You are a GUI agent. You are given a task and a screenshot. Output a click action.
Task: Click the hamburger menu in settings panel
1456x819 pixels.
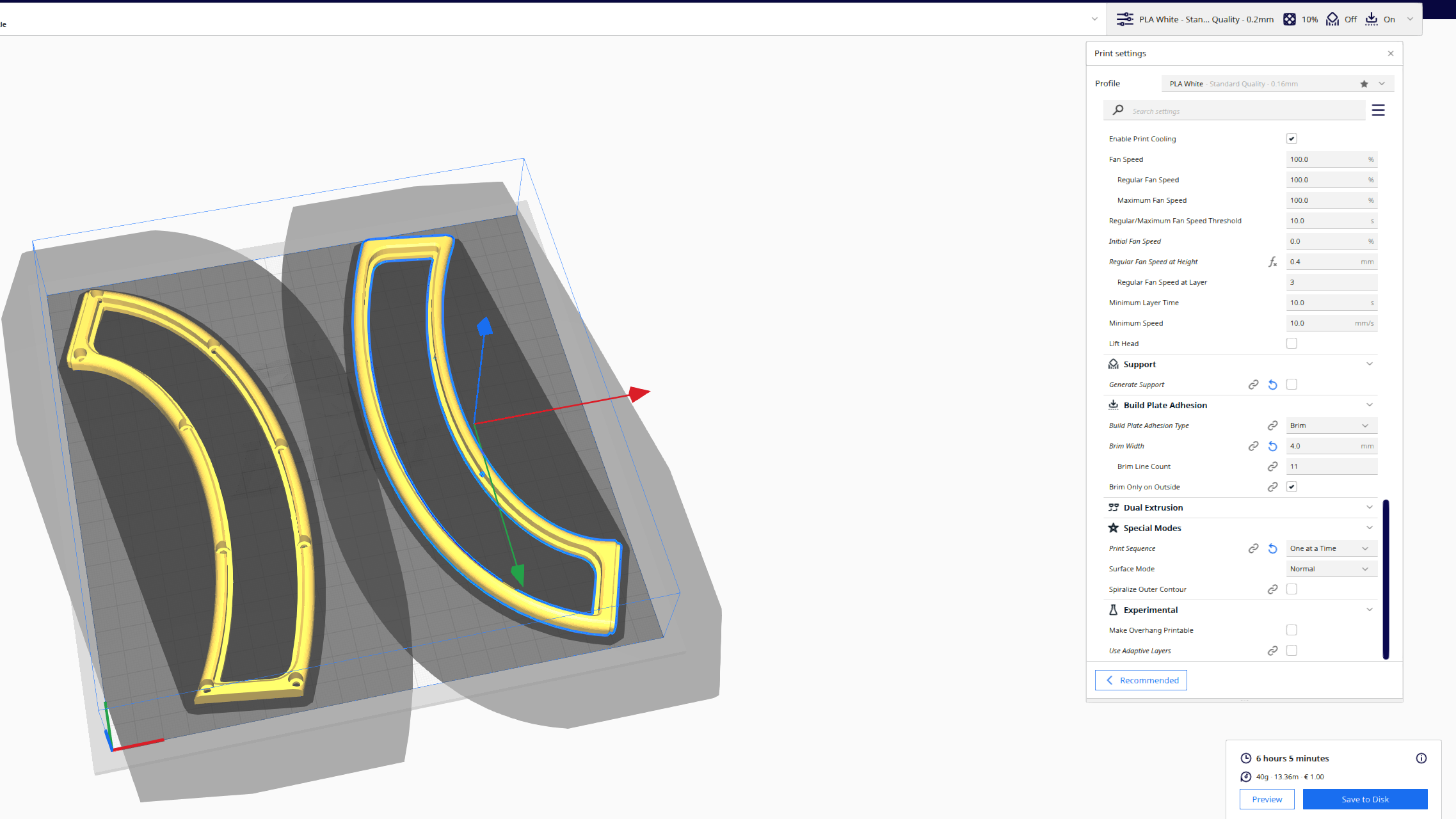click(x=1378, y=110)
